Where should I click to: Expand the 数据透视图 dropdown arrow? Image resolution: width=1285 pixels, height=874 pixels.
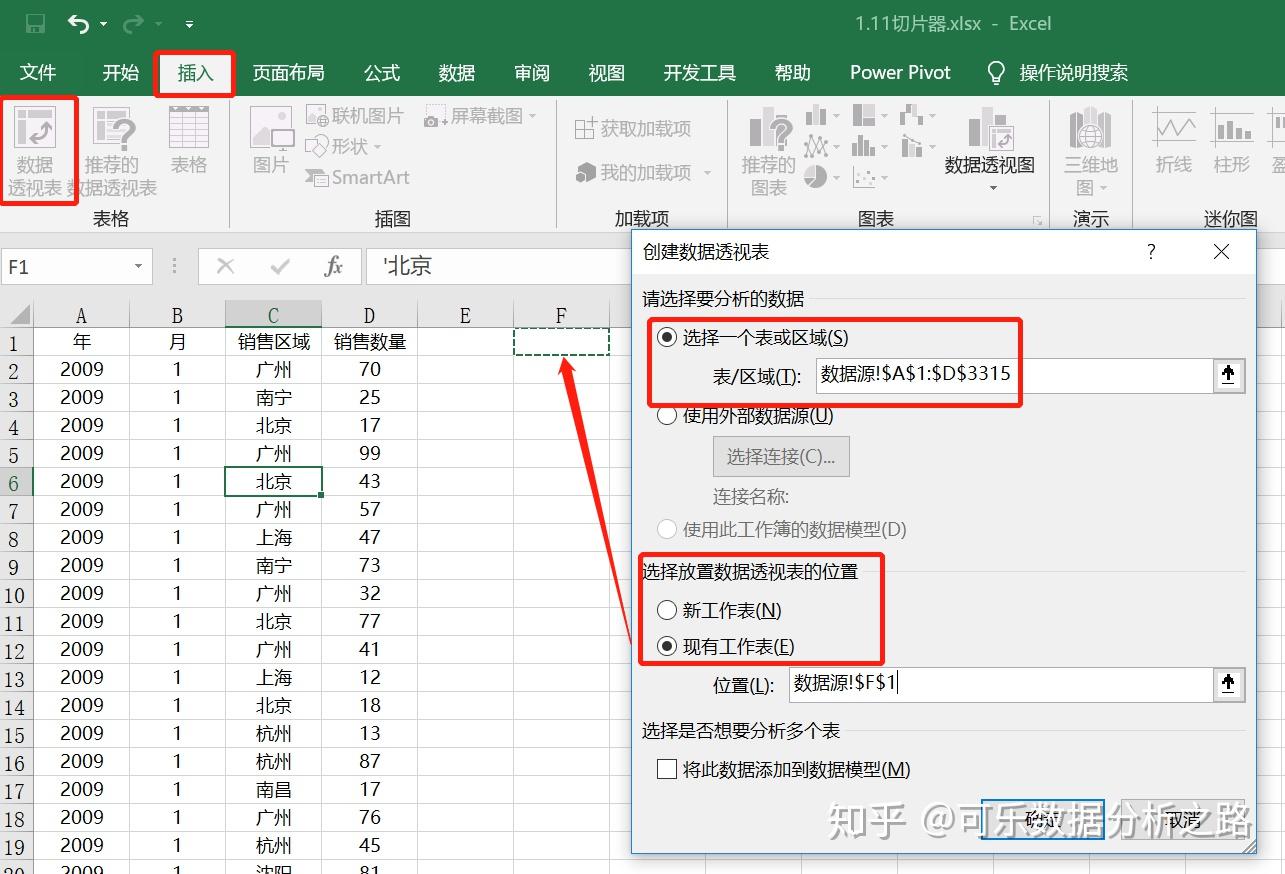click(993, 189)
